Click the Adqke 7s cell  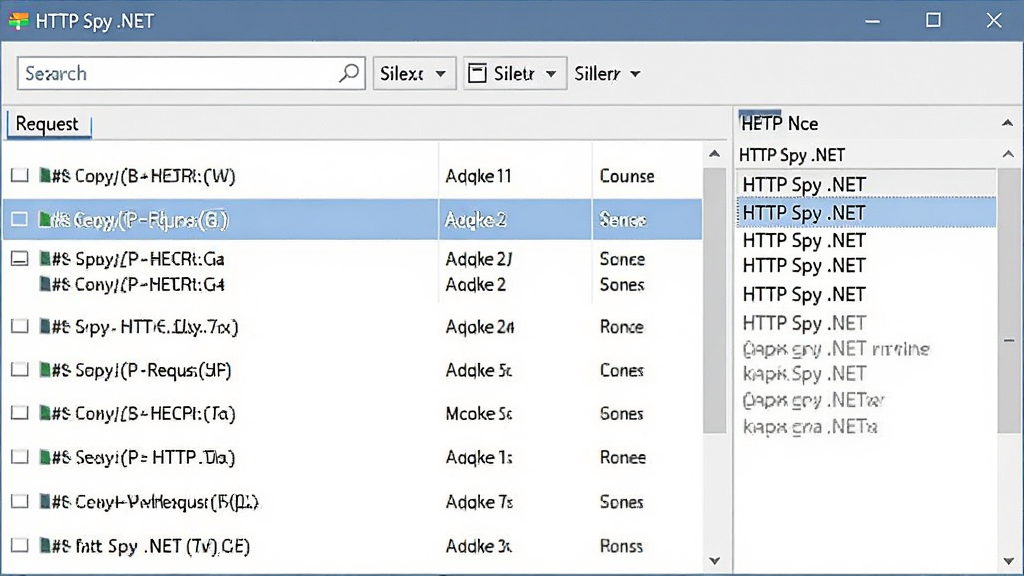coord(479,502)
